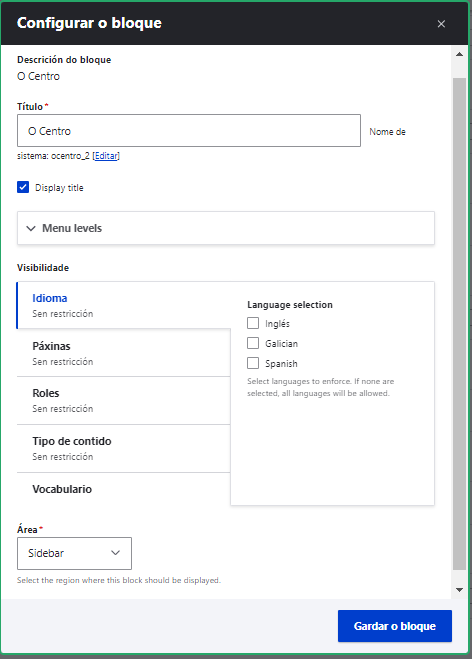Screen dimensions: 472x659
Task: Click the Visibilidade section label
Action: coord(43,268)
